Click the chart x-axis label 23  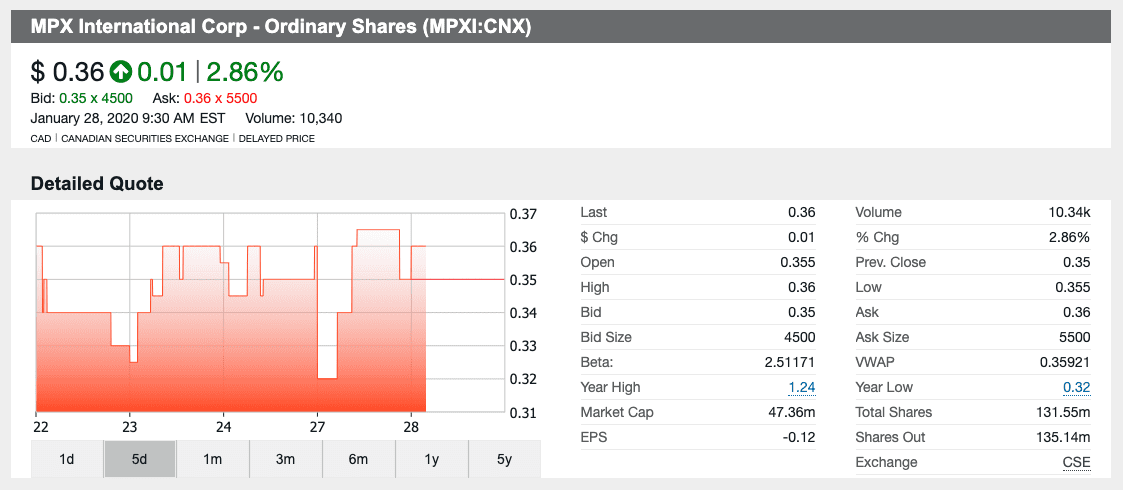(129, 424)
